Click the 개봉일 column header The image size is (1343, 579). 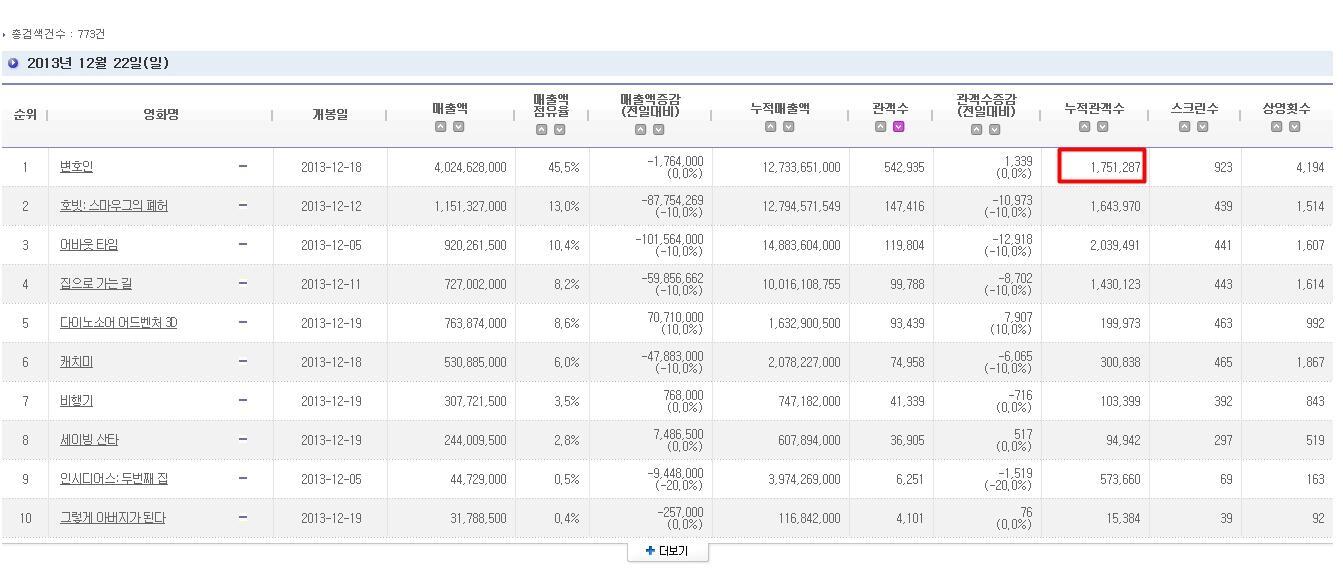click(x=330, y=115)
